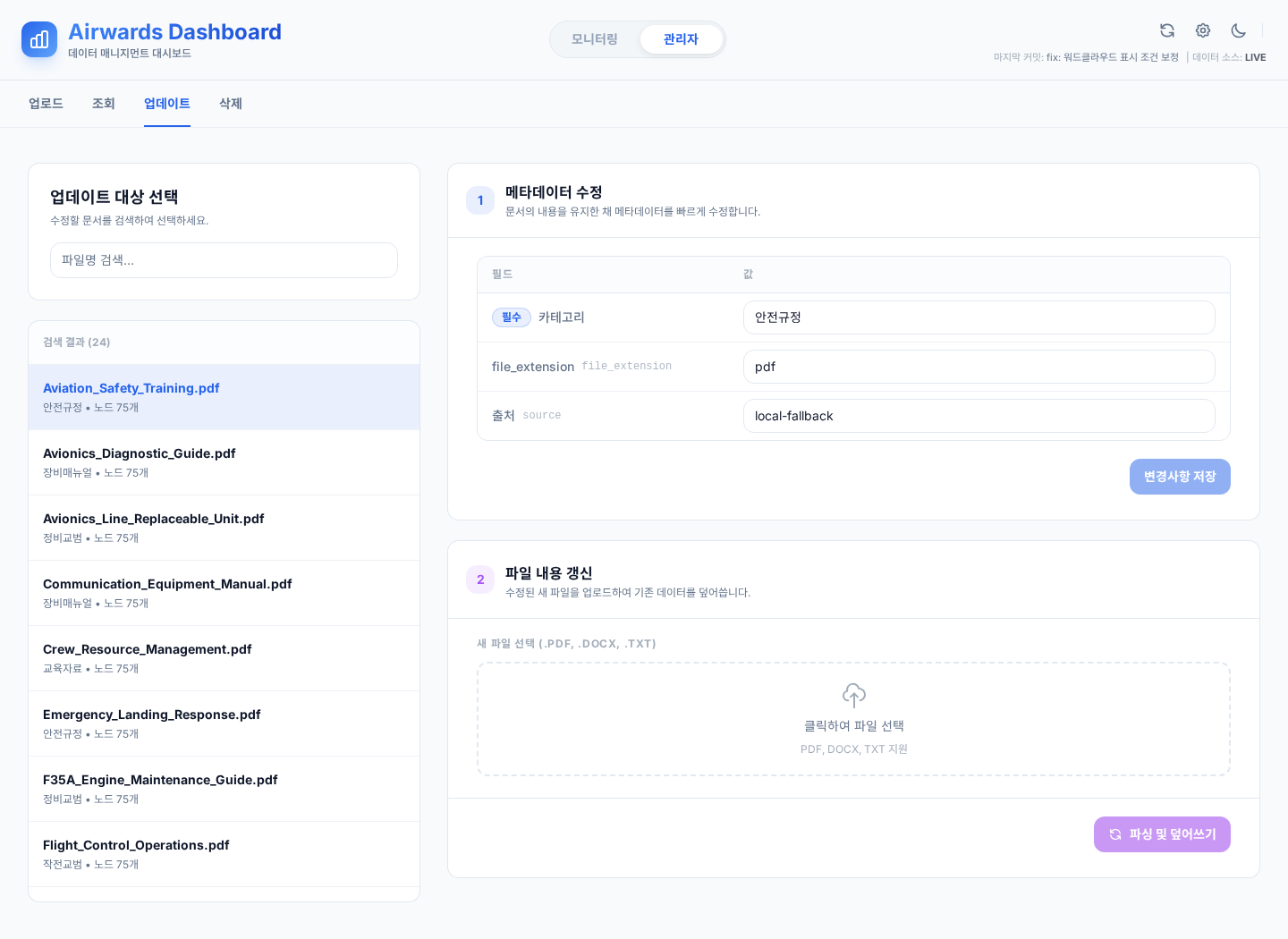The width and height of the screenshot is (1288, 939).
Task: Toggle dark mode moon icon
Action: [x=1239, y=30]
